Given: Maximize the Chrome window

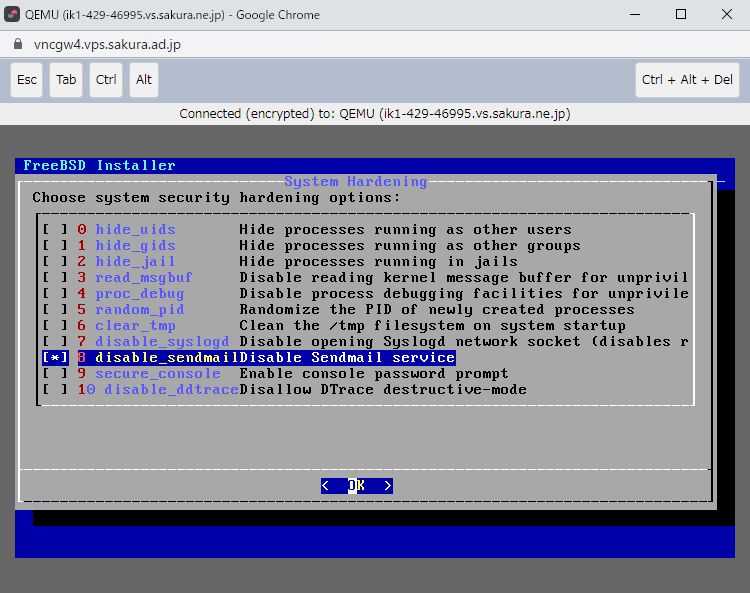Looking at the screenshot, I should pos(681,14).
